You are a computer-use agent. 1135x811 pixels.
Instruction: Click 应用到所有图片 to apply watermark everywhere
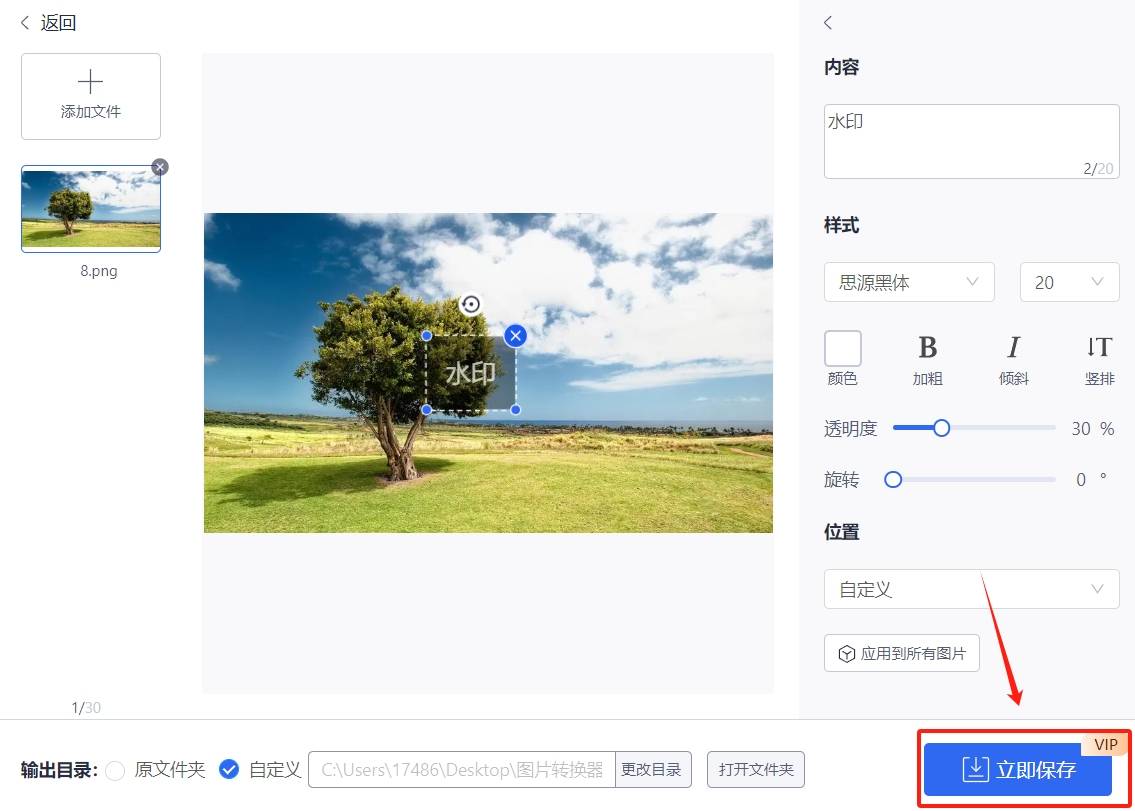[x=901, y=652]
